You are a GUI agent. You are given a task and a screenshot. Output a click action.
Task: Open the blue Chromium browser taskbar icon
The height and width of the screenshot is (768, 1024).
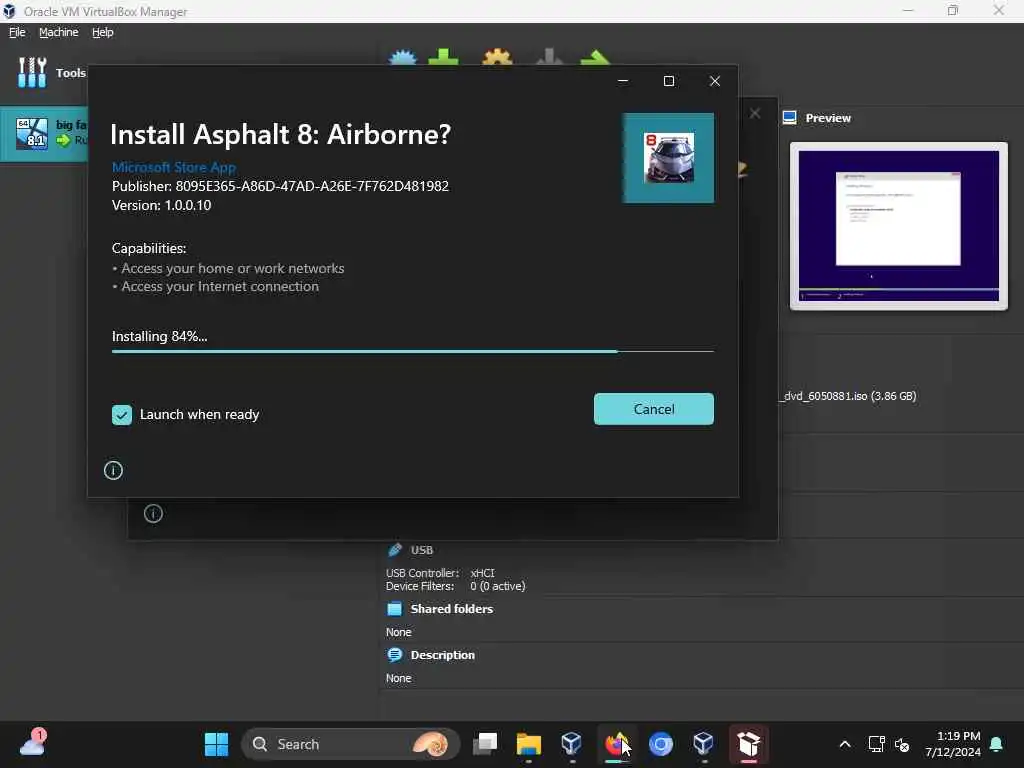click(x=660, y=744)
